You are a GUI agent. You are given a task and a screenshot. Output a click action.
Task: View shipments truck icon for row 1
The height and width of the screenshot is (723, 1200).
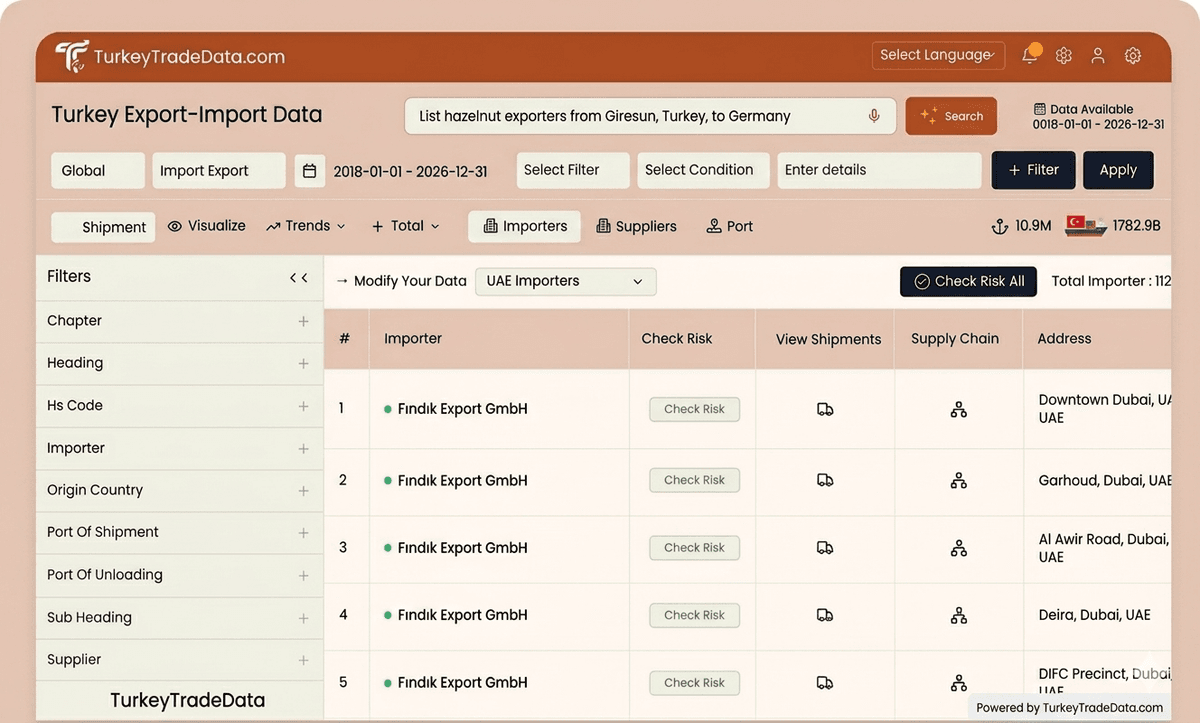pyautogui.click(x=825, y=410)
